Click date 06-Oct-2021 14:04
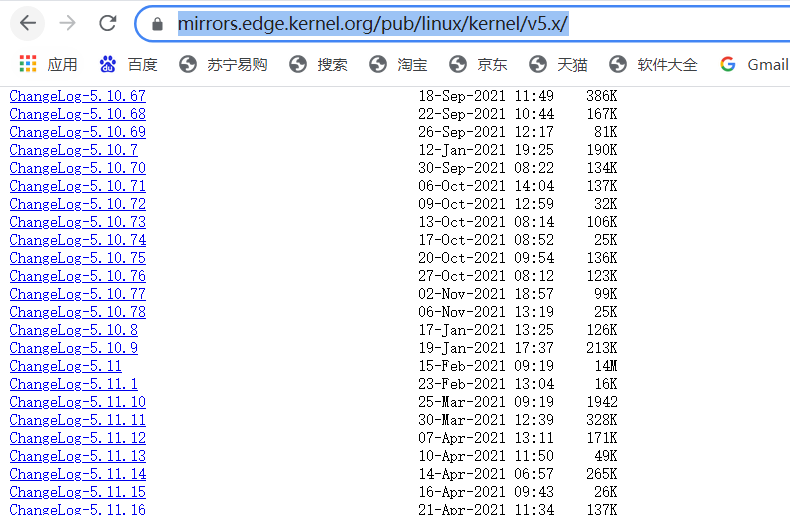This screenshot has width=790, height=515. coord(486,186)
